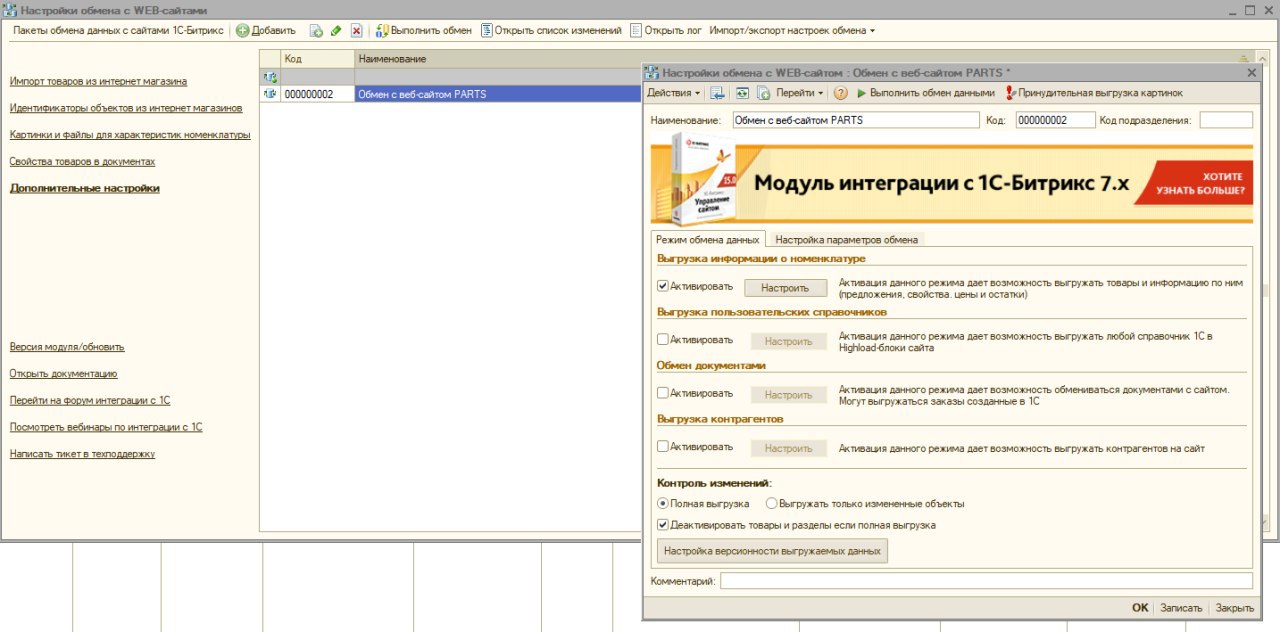Click the Версия модуля/обновить link

(67, 347)
